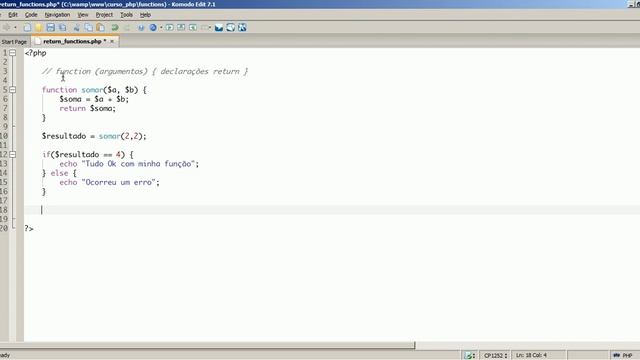Click the New File toolbar icon
Image resolution: width=640 pixels, height=360 pixels.
click(x=27, y=27)
